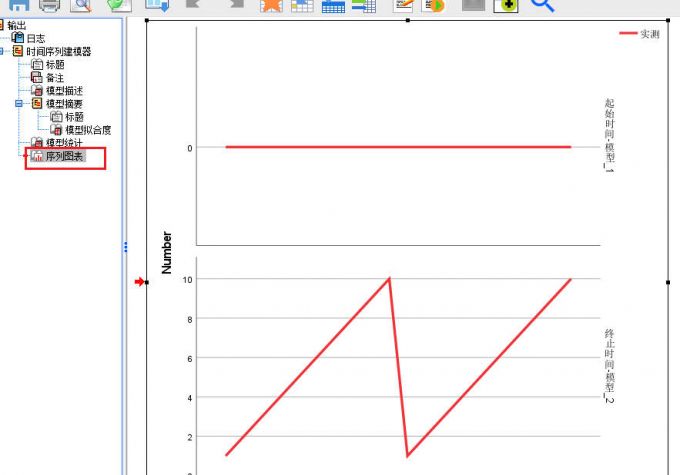
Task: Collapse the 时间序列建模器 tree node
Action: tap(1, 51)
